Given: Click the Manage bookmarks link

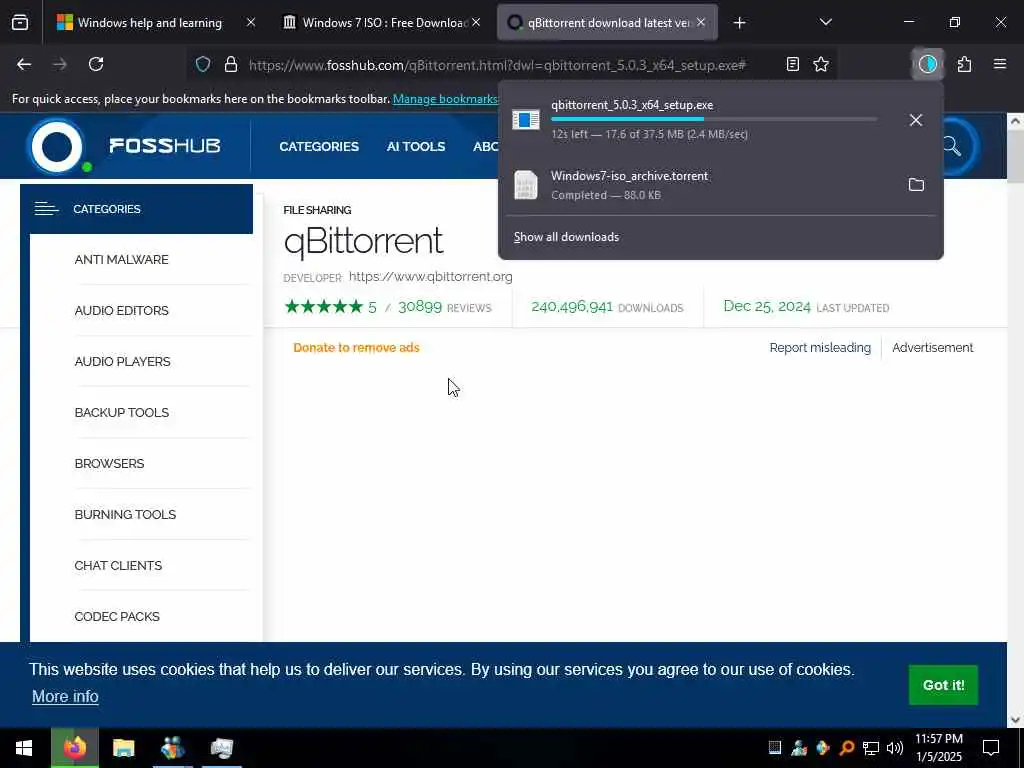Looking at the screenshot, I should coord(445,99).
